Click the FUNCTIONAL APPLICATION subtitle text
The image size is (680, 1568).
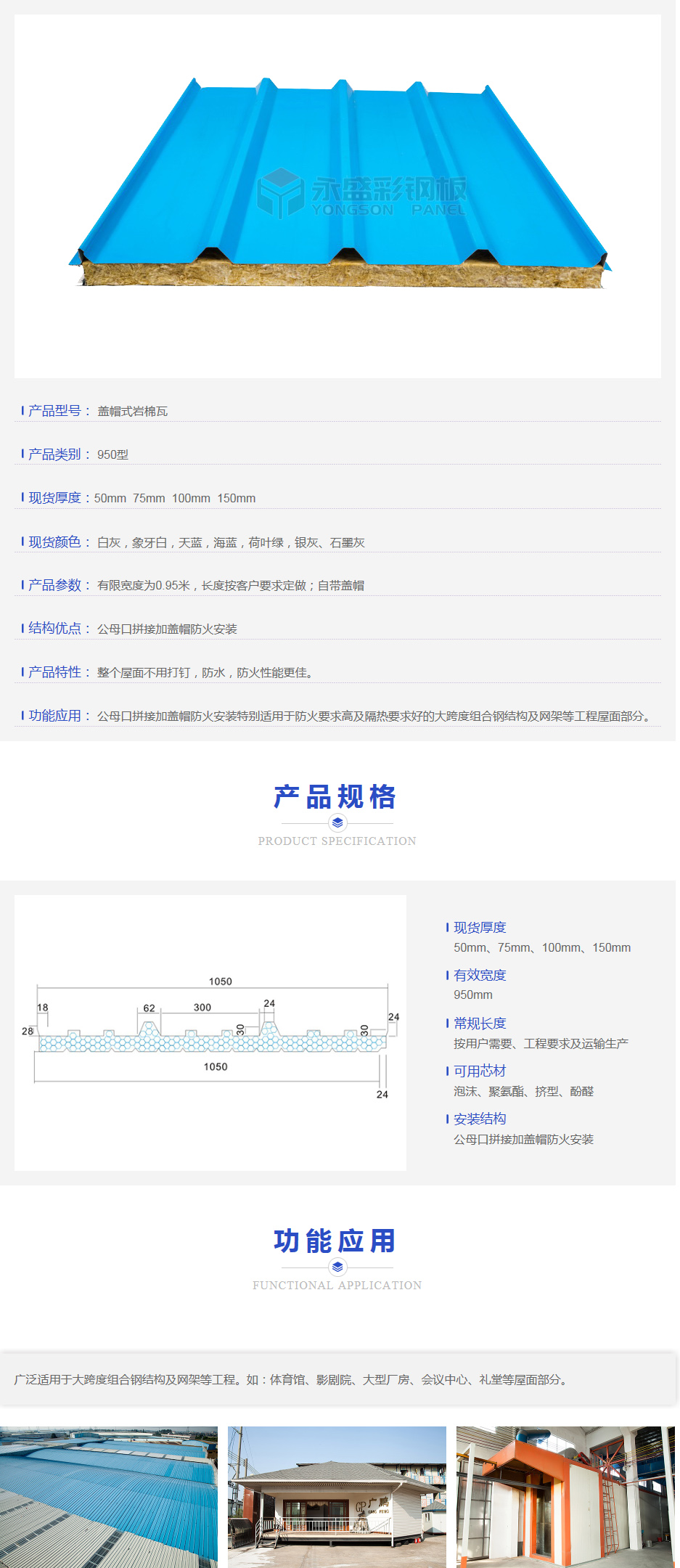pos(337,1286)
